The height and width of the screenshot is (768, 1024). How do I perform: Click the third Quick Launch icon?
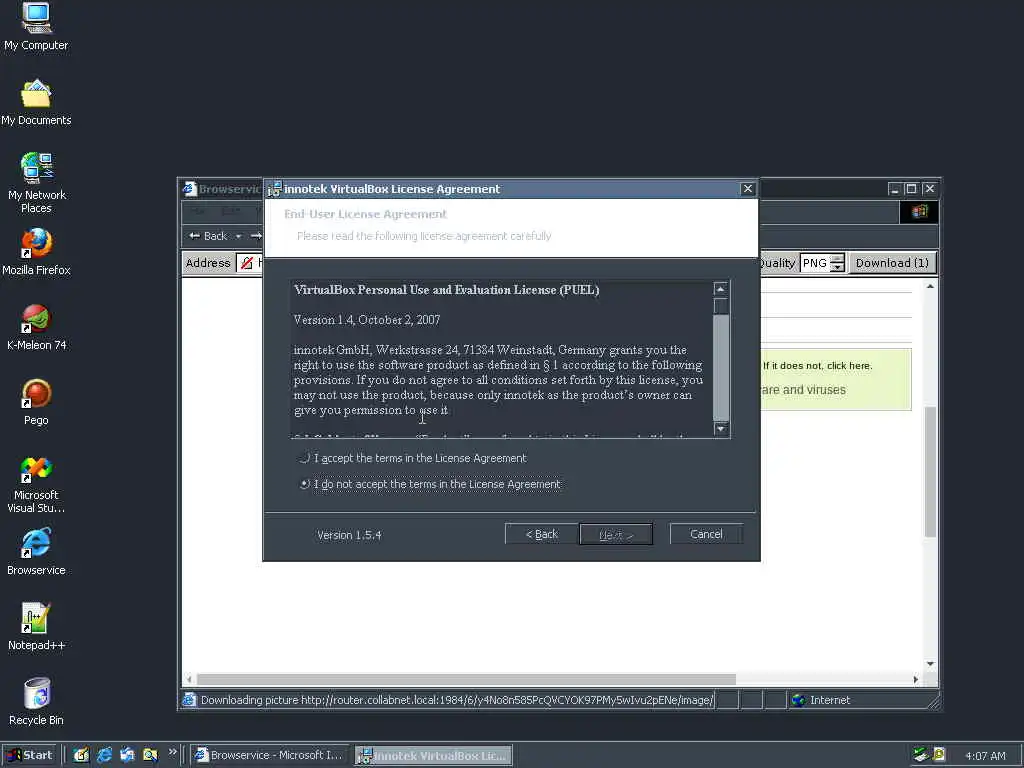[x=127, y=755]
